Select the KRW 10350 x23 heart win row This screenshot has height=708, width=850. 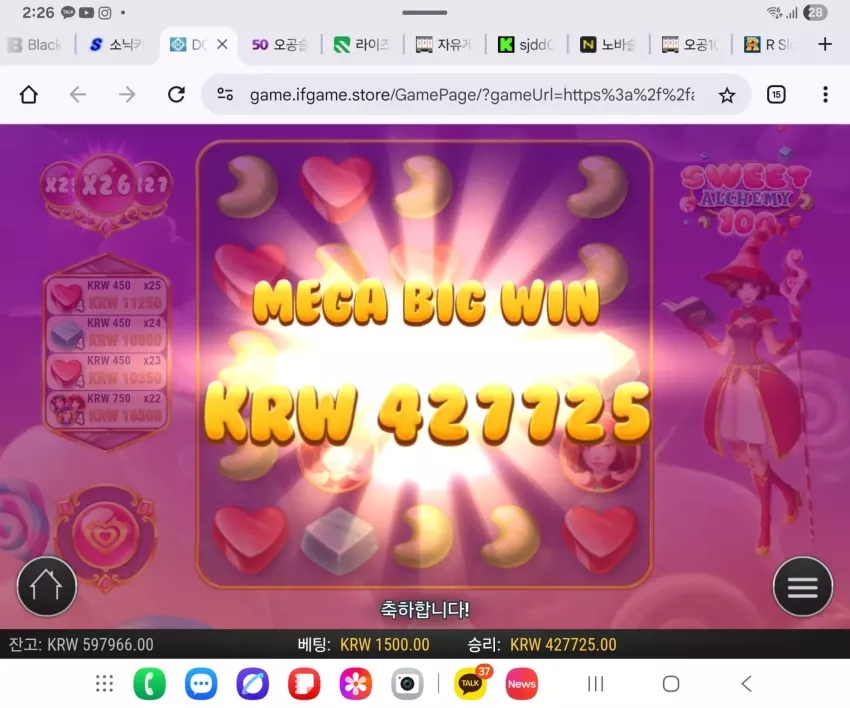coord(106,371)
